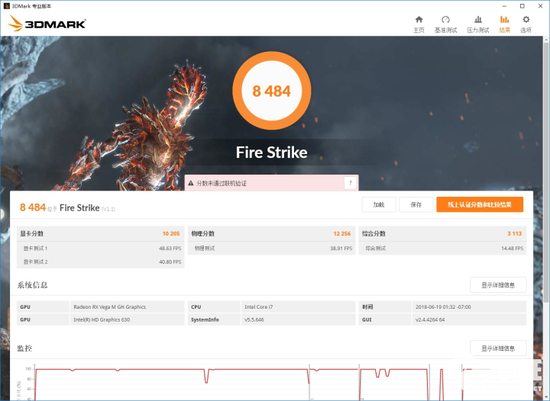Select the graphics score value 10 205
This screenshot has height=401, width=550.
pyautogui.click(x=171, y=234)
